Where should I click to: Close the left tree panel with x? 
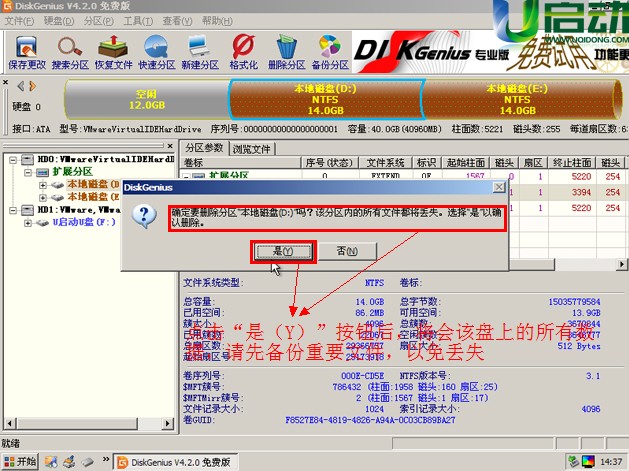tap(170, 146)
